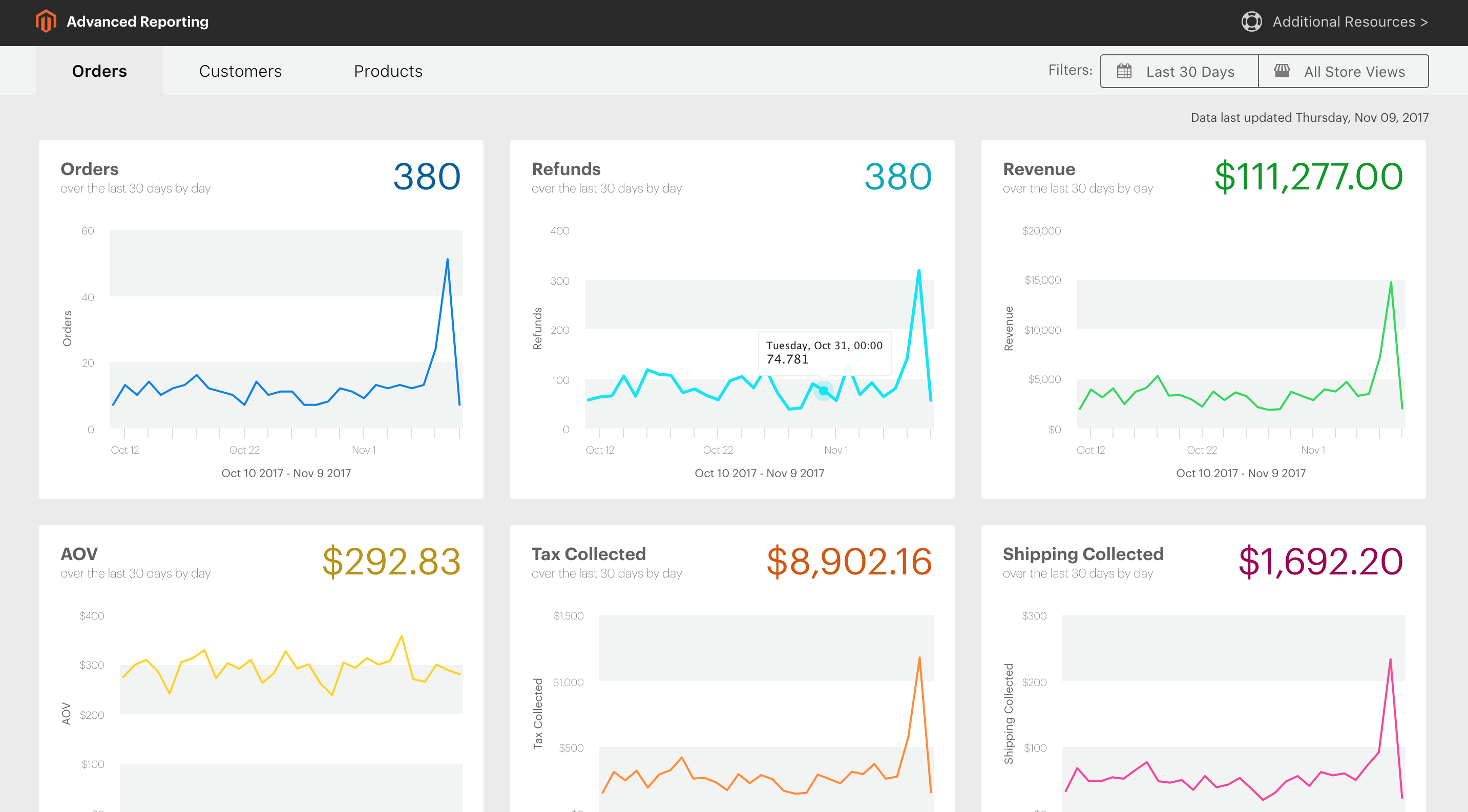This screenshot has width=1468, height=812.
Task: Click the Refunds total 380 value
Action: 897,177
